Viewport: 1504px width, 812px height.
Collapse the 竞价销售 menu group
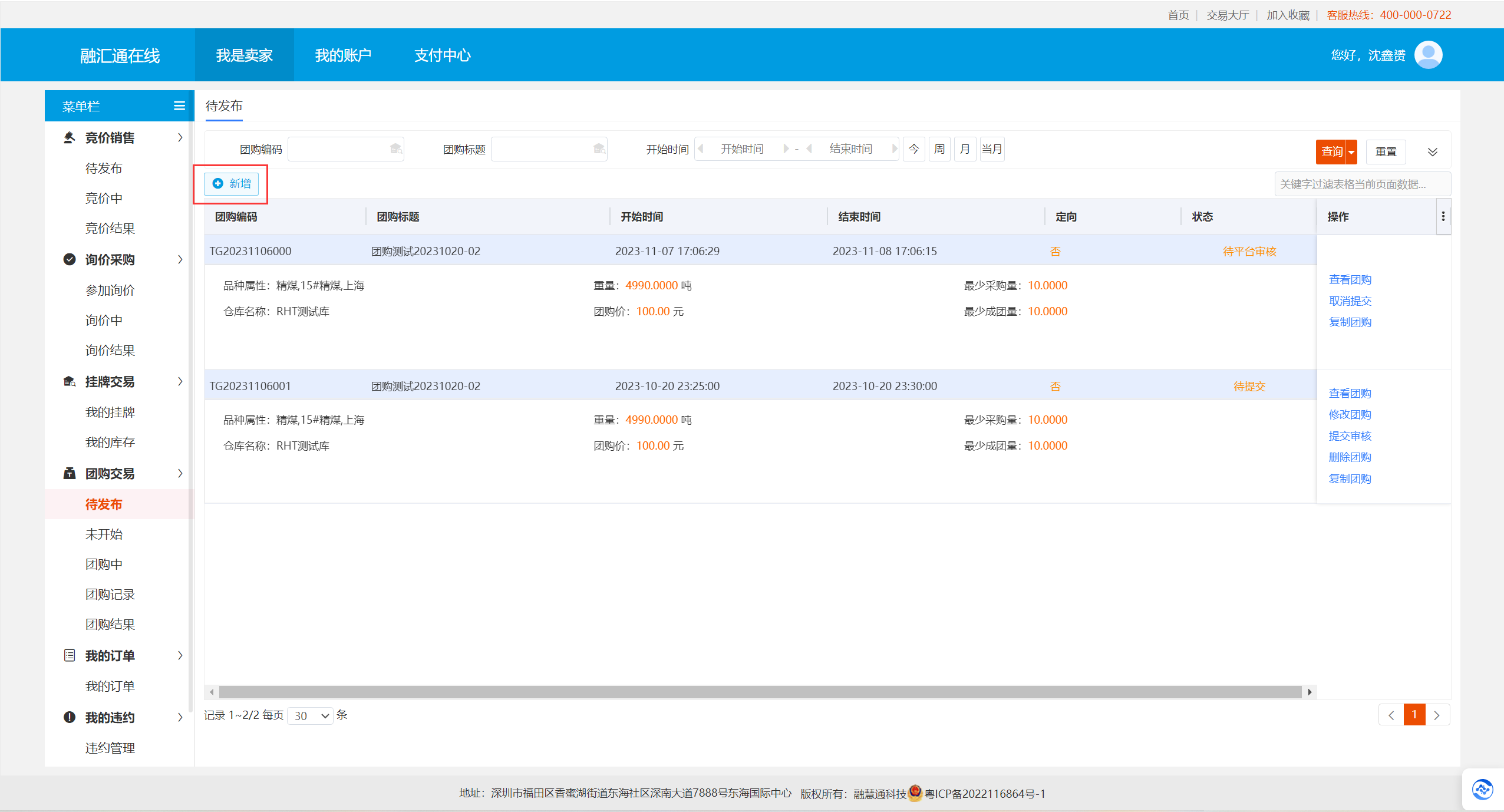(180, 137)
